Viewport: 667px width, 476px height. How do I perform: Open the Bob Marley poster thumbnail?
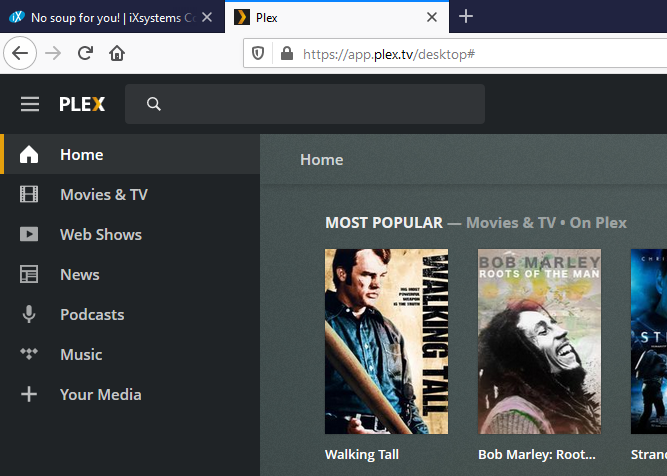tap(539, 341)
